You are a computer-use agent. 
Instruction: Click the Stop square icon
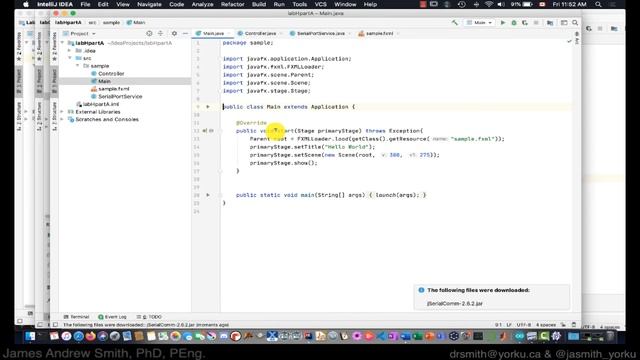coord(536,23)
